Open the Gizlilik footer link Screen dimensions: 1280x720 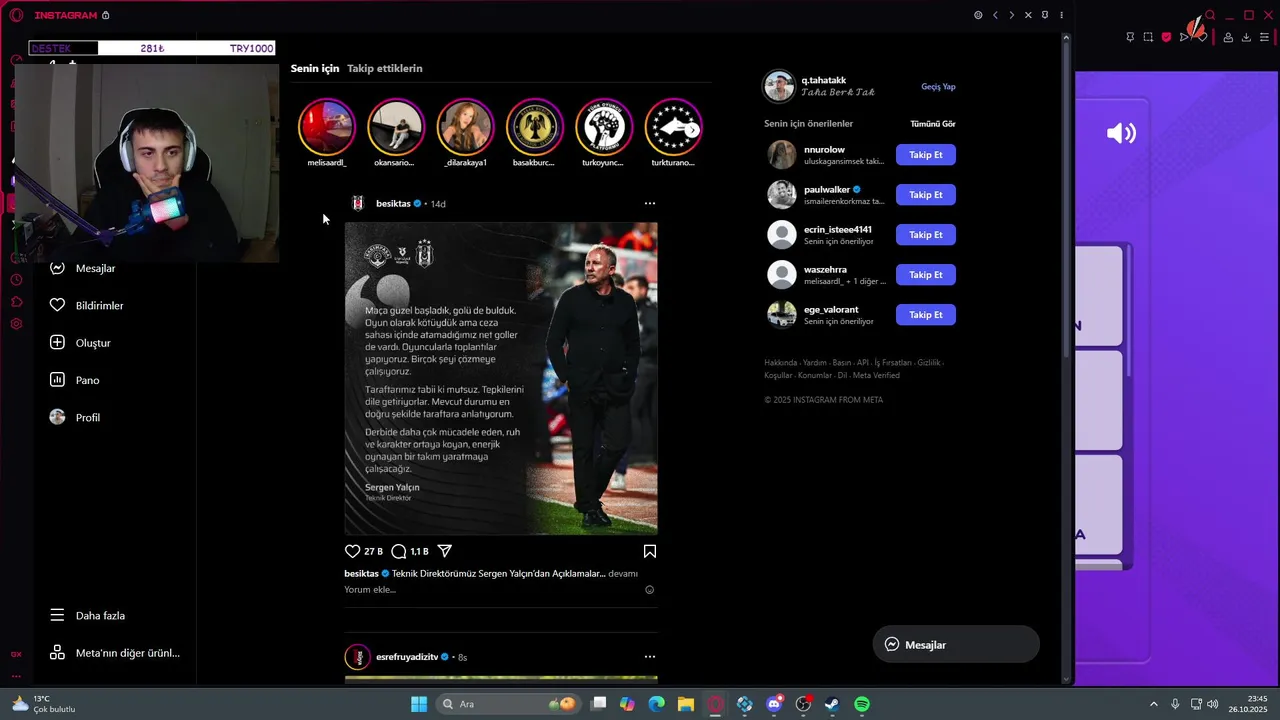tap(929, 363)
